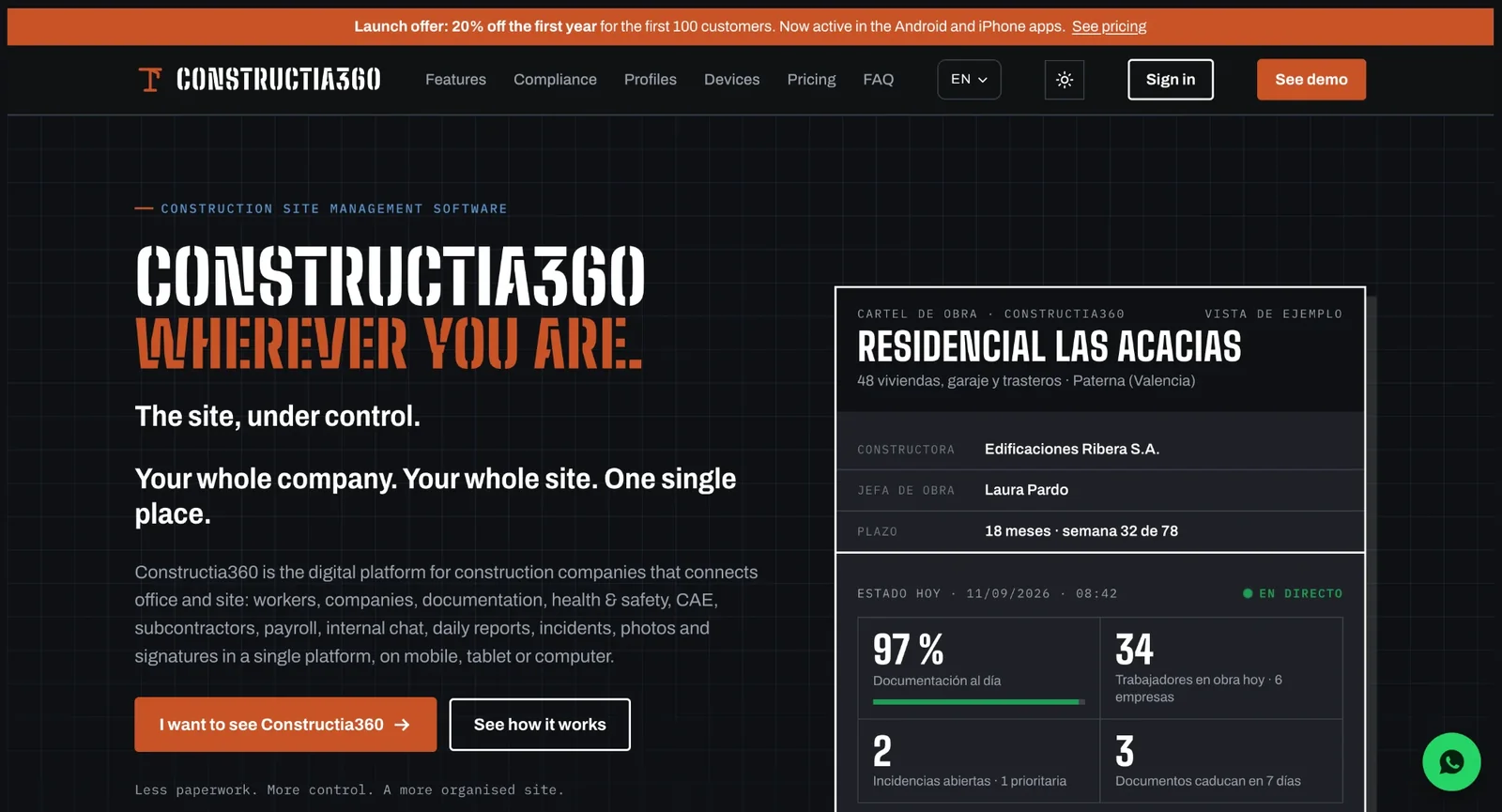Click the 2 Incidencias abiertas stat
1502x812 pixels.
[x=978, y=761]
